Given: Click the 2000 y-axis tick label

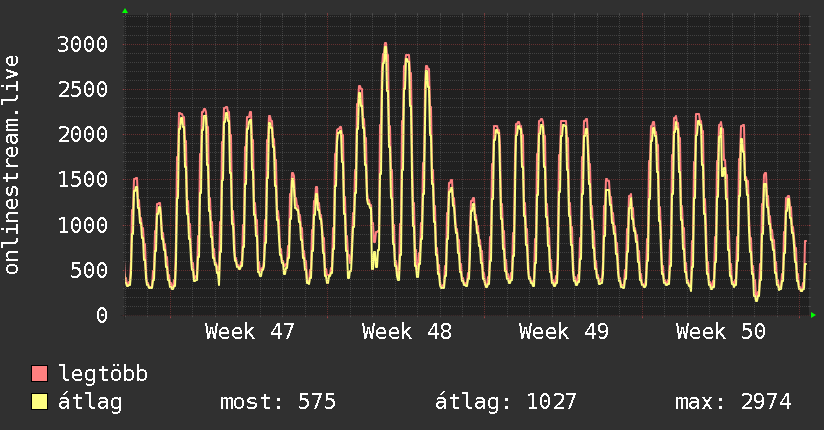Looking at the screenshot, I should point(83,135).
